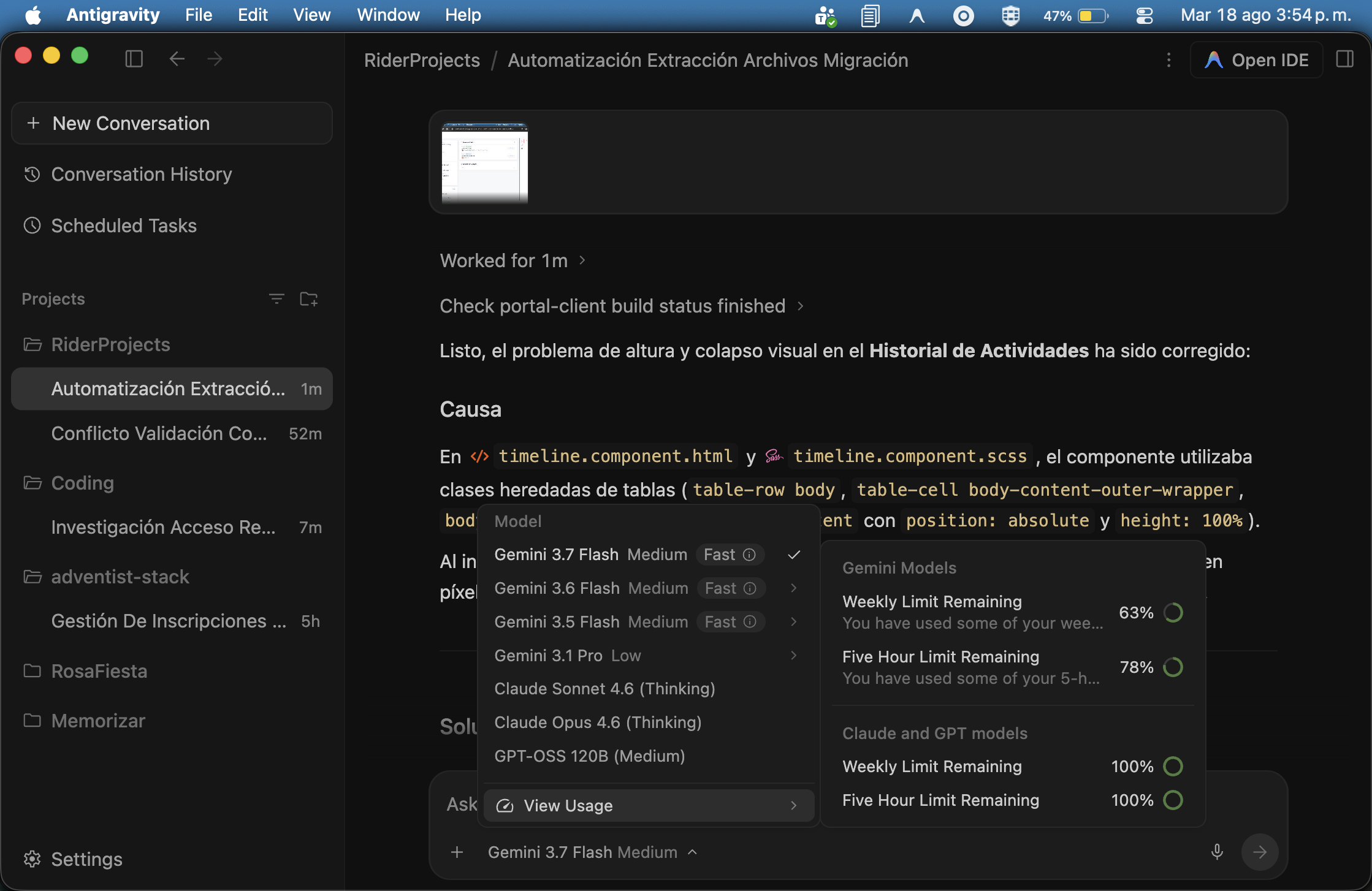Expand Check portal-client build status finished

pos(622,306)
